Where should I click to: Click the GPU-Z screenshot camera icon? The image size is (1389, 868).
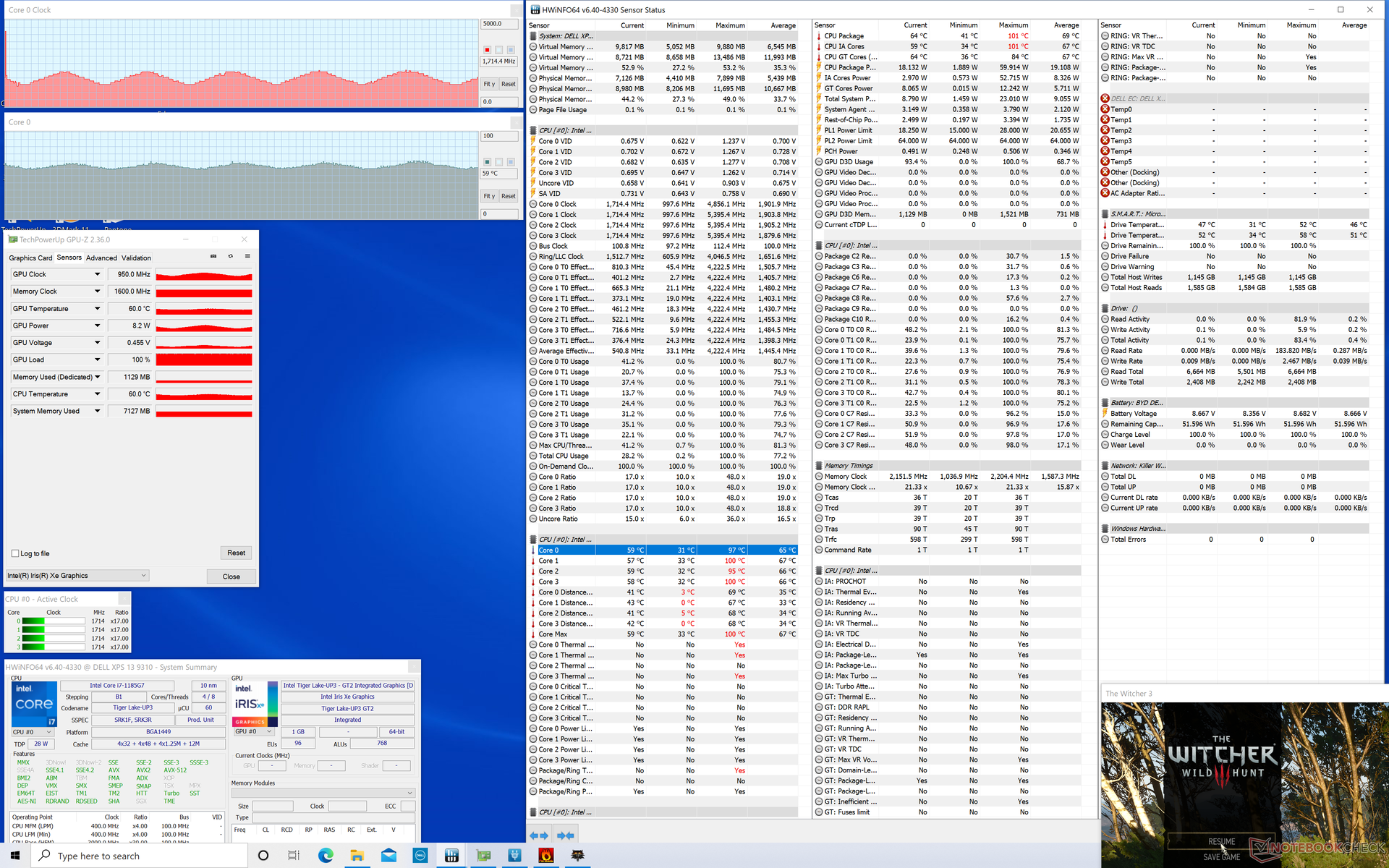[213, 256]
